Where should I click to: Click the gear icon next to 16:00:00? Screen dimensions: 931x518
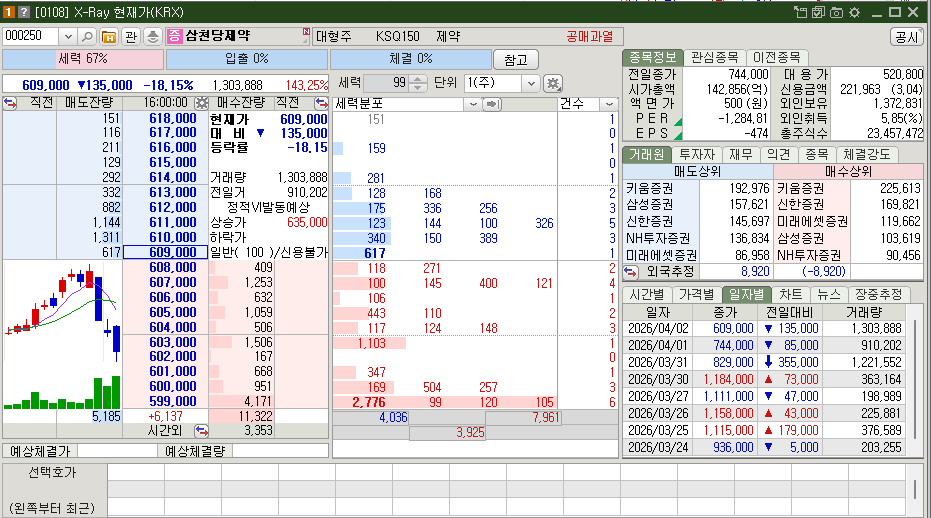pos(202,103)
